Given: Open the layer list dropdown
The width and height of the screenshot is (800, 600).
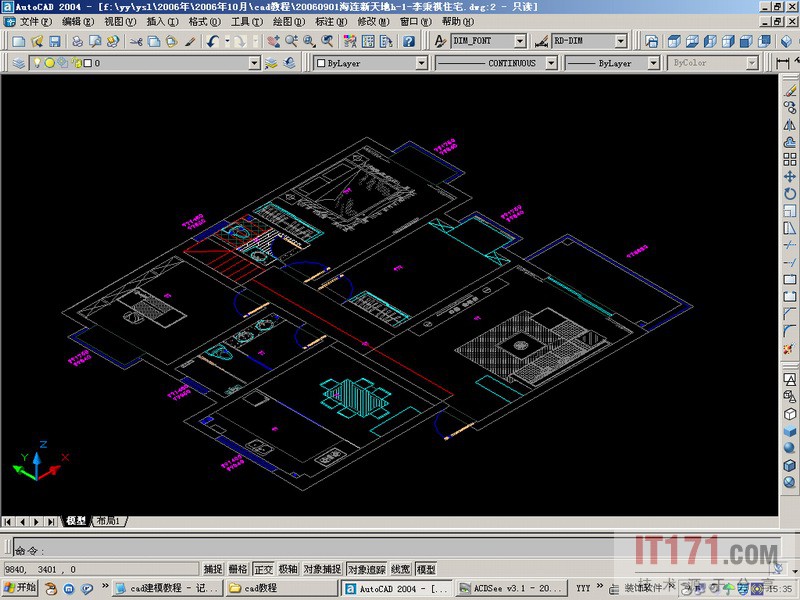Looking at the screenshot, I should 255,63.
